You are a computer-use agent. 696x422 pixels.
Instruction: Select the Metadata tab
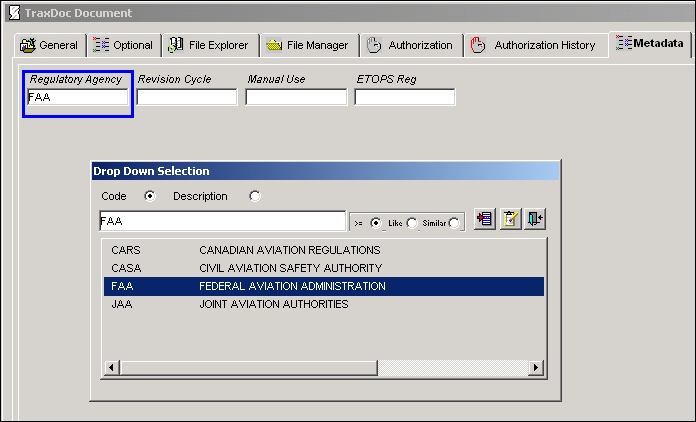click(x=649, y=43)
